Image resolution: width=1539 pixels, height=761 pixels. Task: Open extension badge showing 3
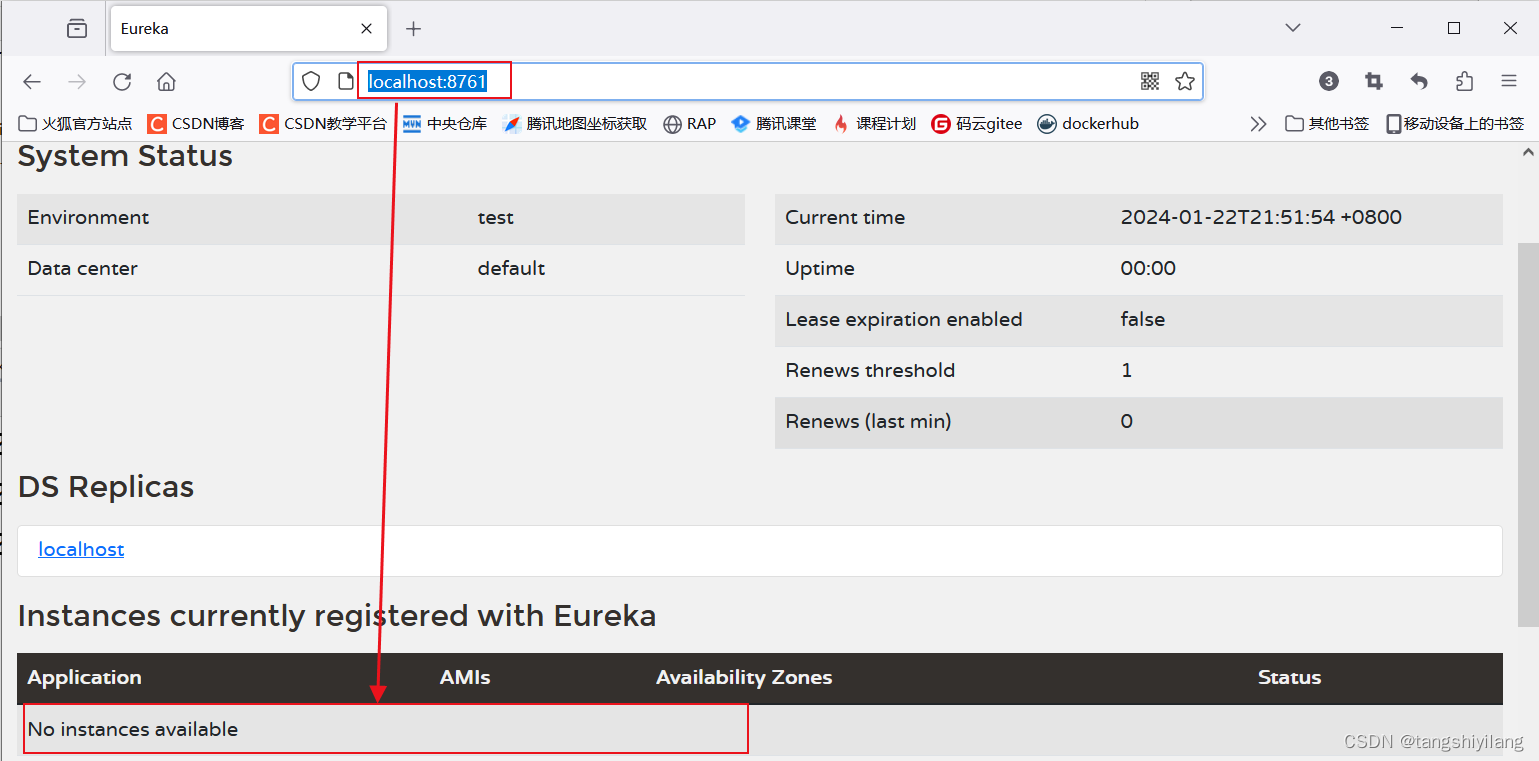(1329, 82)
